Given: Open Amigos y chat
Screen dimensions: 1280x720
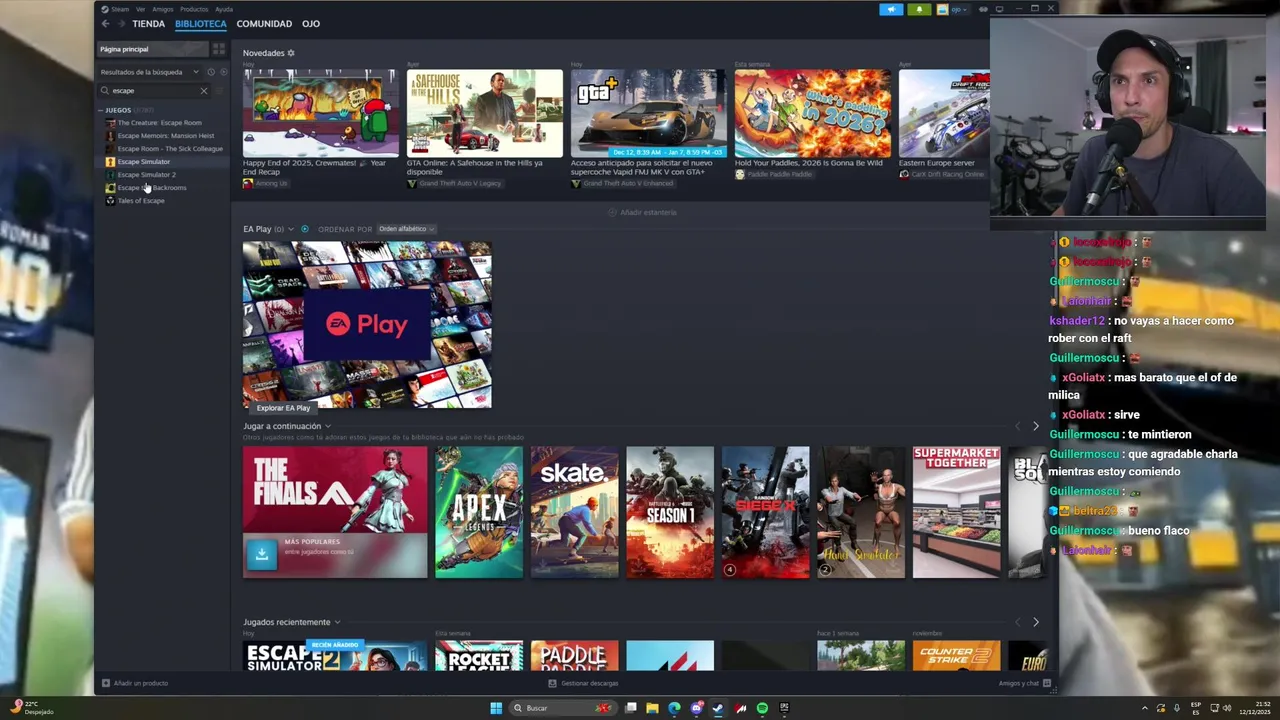Looking at the screenshot, I should pos(1024,683).
